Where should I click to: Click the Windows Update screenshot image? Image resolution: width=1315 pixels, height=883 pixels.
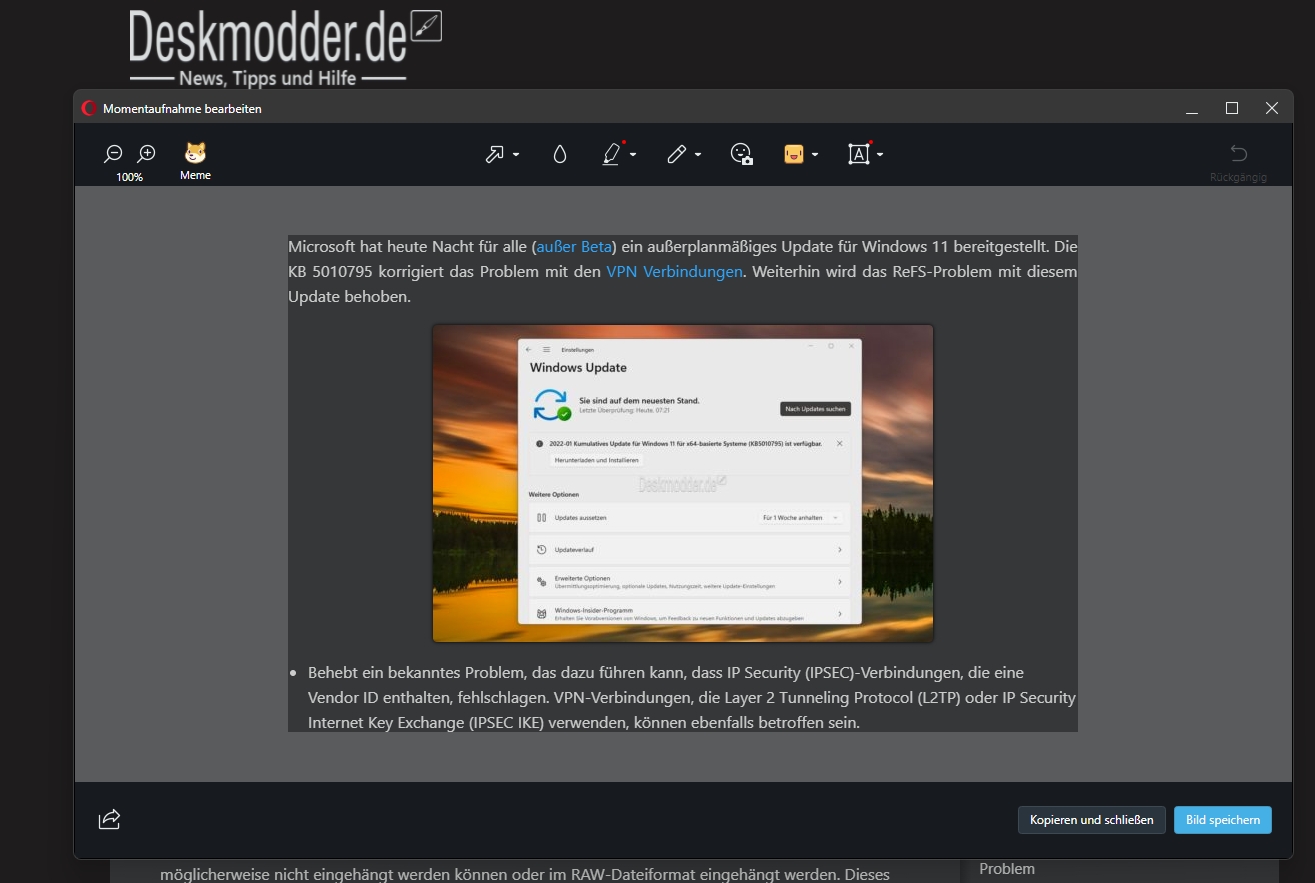click(683, 483)
